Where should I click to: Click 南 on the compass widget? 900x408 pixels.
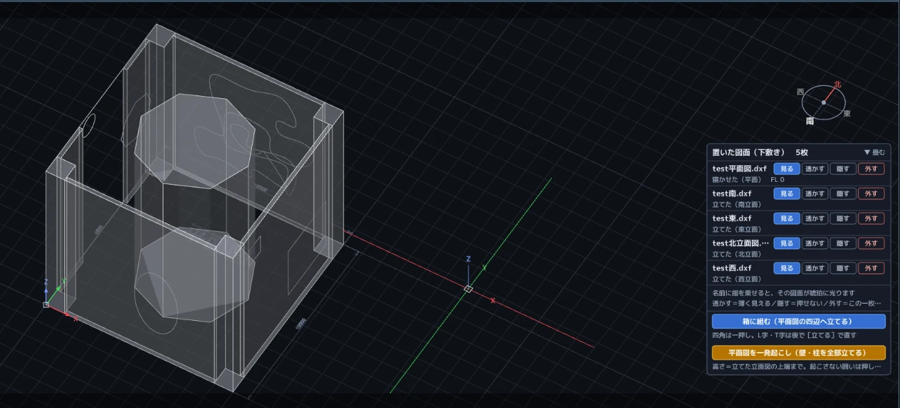pos(810,121)
